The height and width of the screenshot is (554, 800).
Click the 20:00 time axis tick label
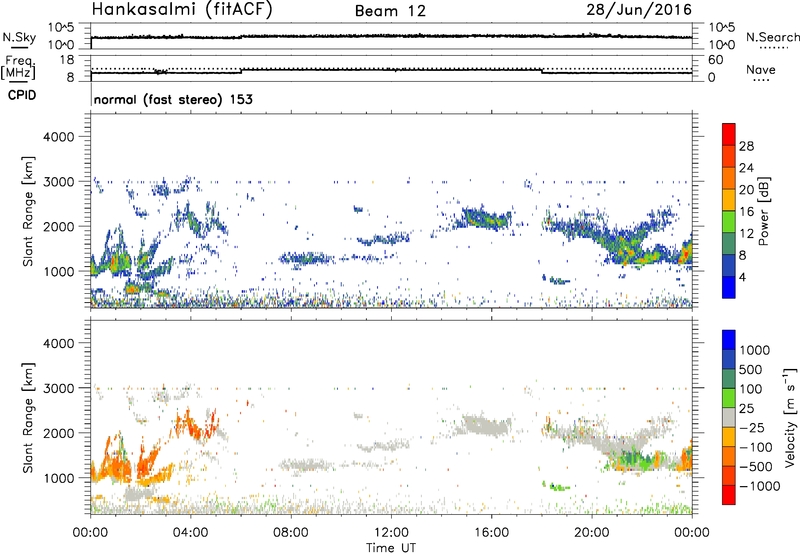[x=592, y=533]
